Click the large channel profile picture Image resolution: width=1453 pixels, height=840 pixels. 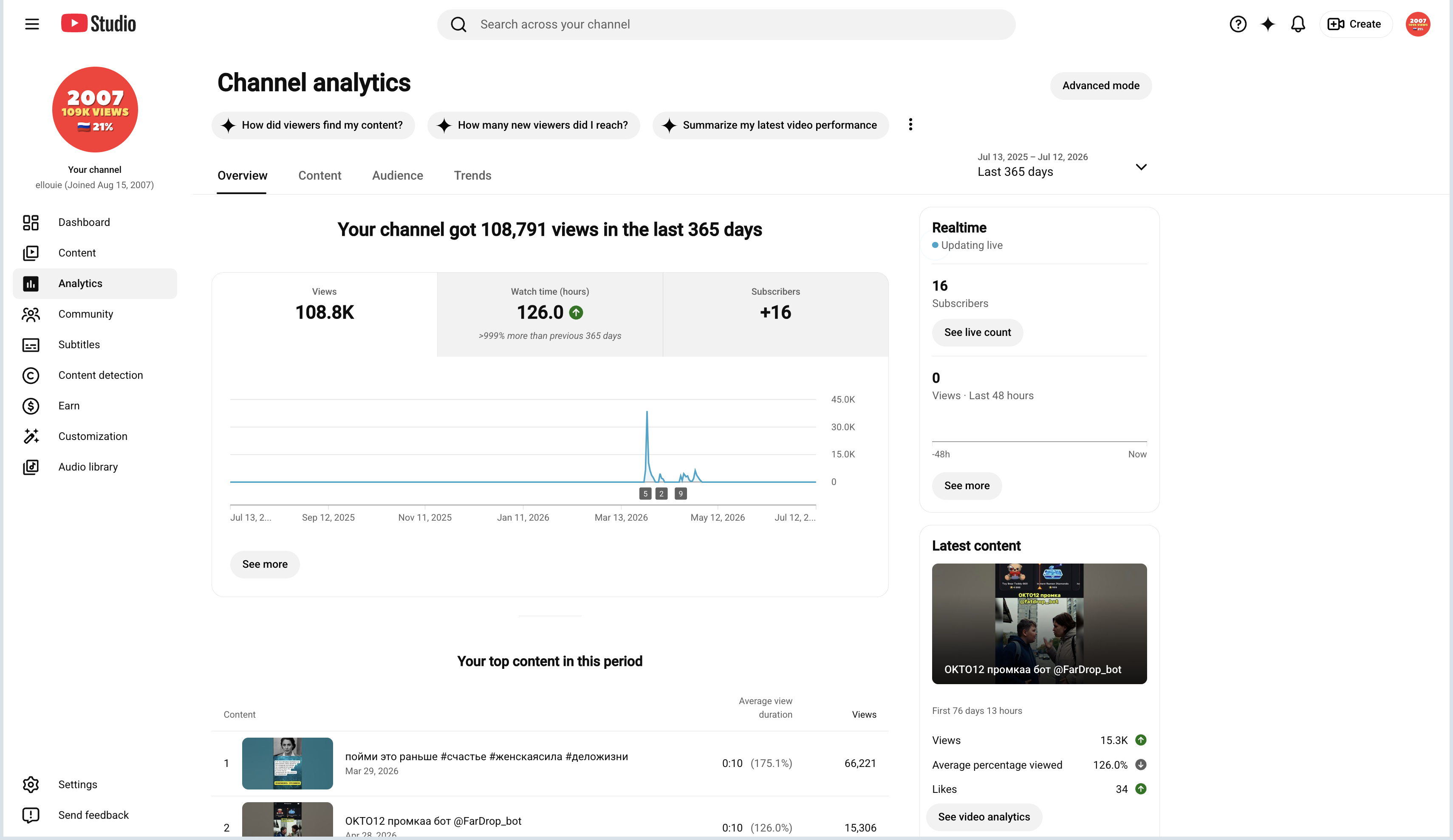[x=95, y=110]
